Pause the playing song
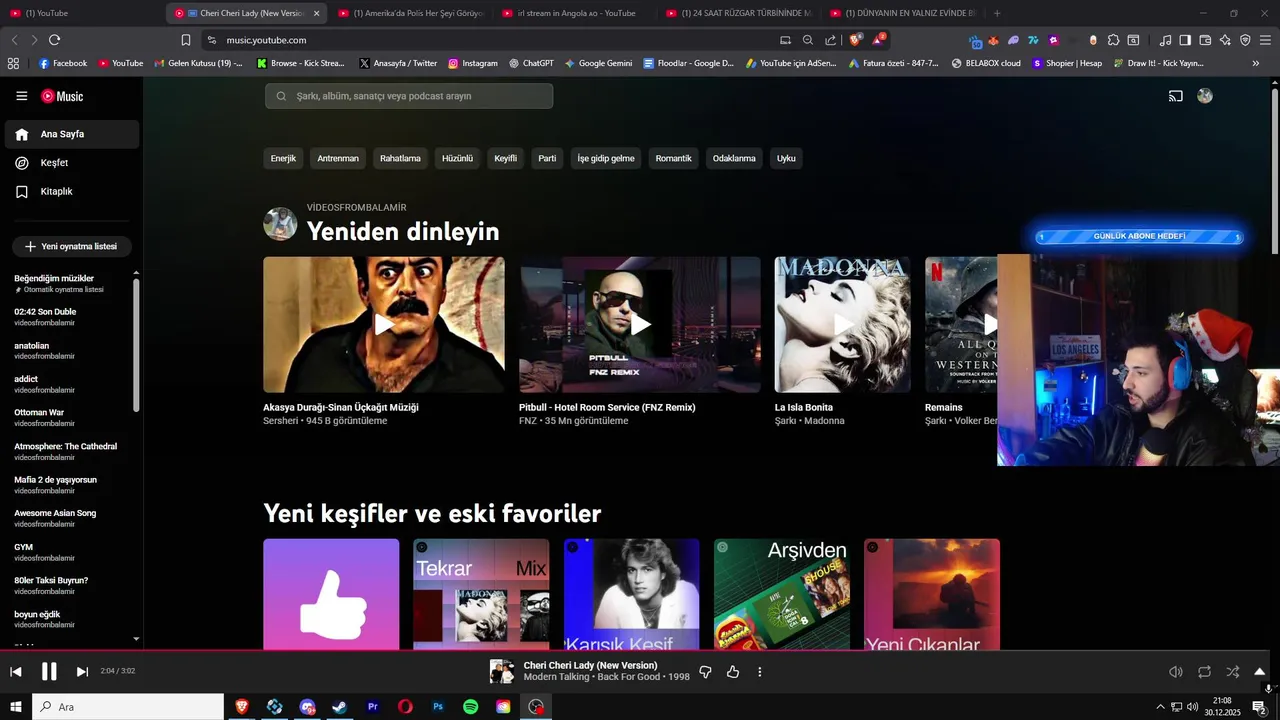1280x720 pixels. [49, 672]
